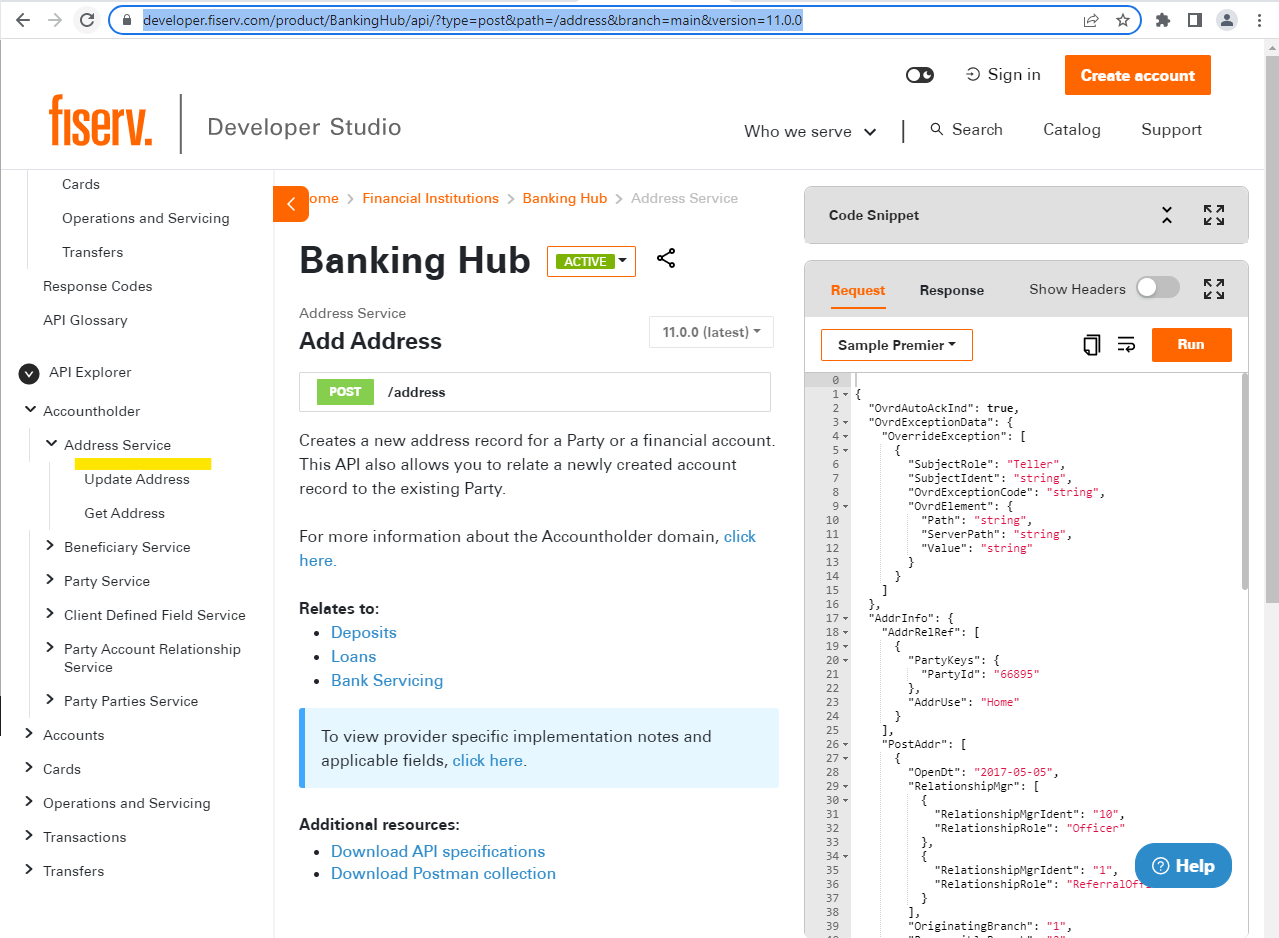Click code editor vertical scrollbar
The width and height of the screenshot is (1279, 938).
point(1244,481)
